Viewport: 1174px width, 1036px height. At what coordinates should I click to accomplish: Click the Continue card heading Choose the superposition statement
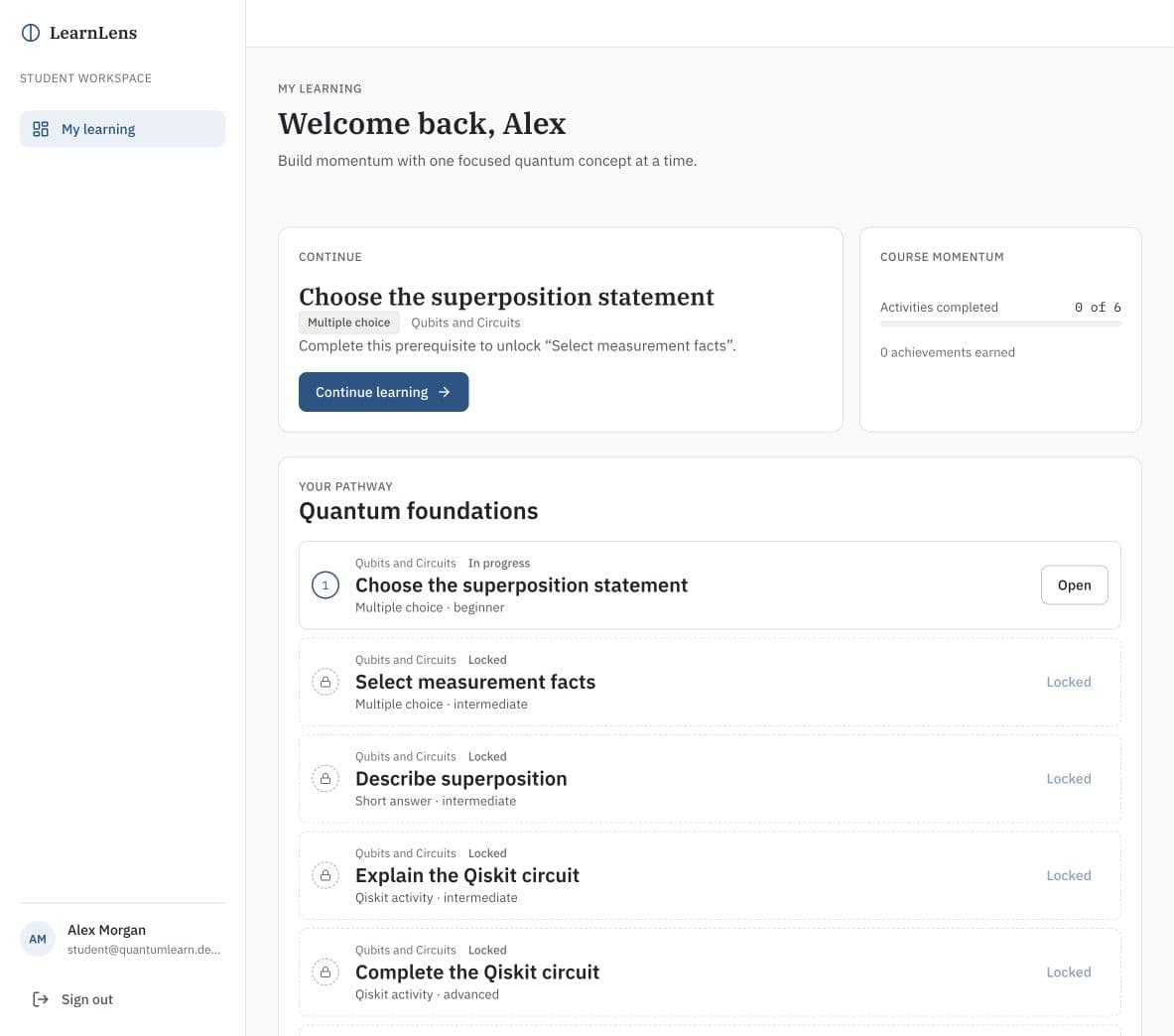tap(506, 297)
